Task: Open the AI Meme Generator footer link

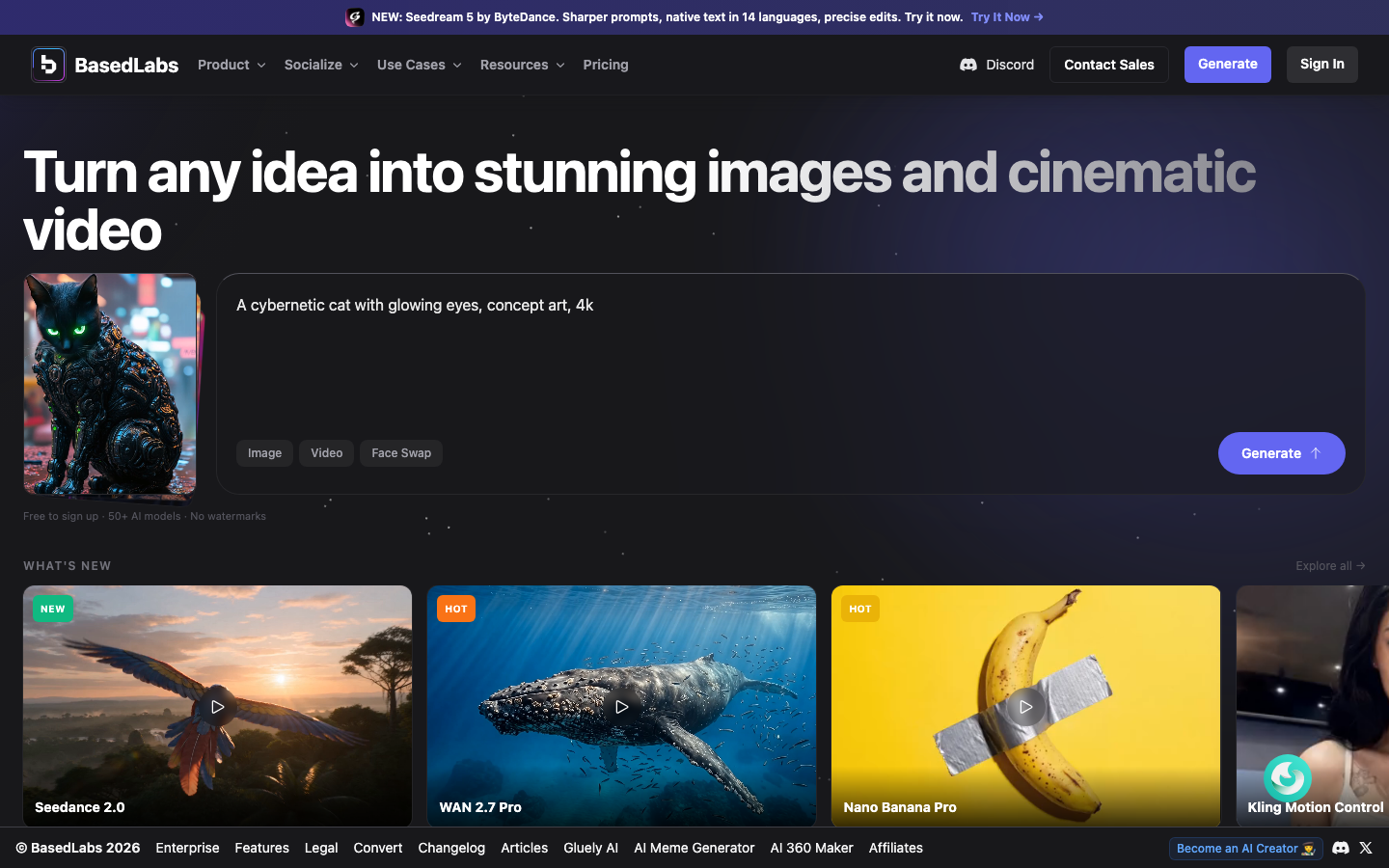Action: point(694,848)
